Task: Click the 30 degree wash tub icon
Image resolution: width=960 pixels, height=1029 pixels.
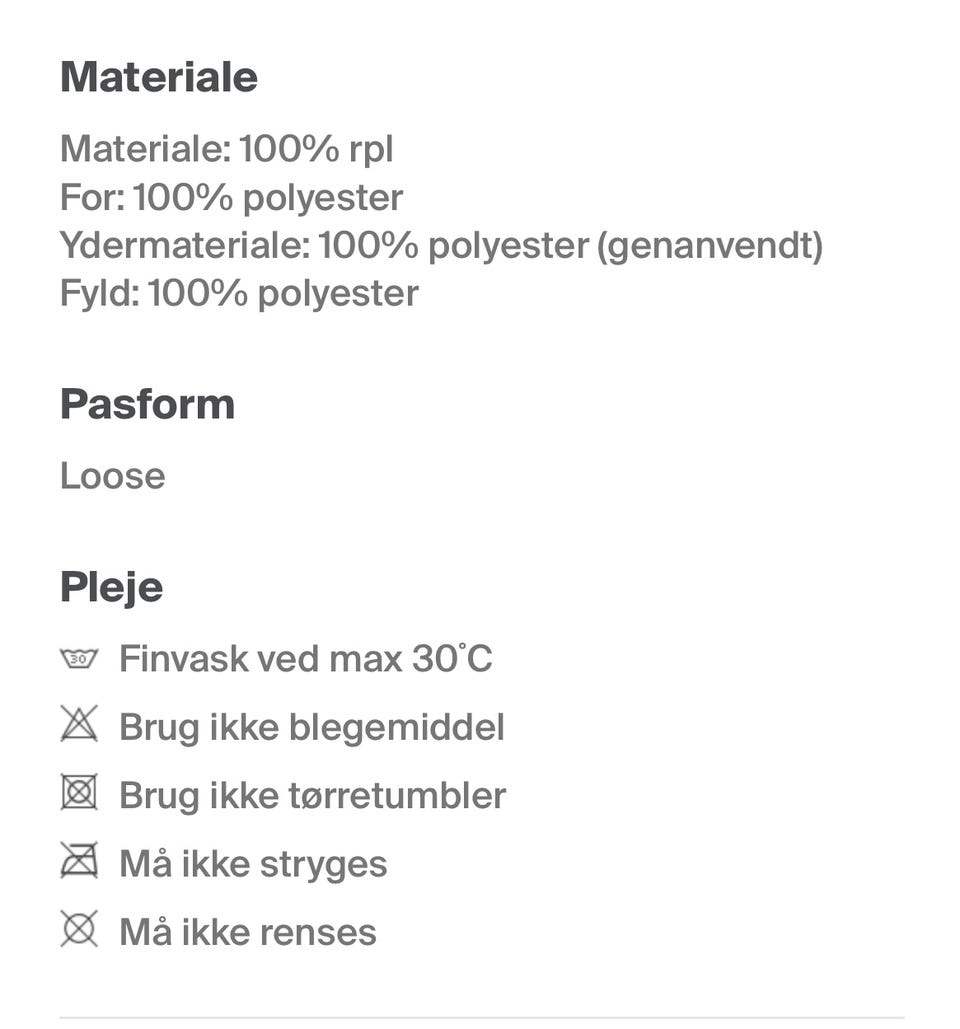Action: [79, 659]
